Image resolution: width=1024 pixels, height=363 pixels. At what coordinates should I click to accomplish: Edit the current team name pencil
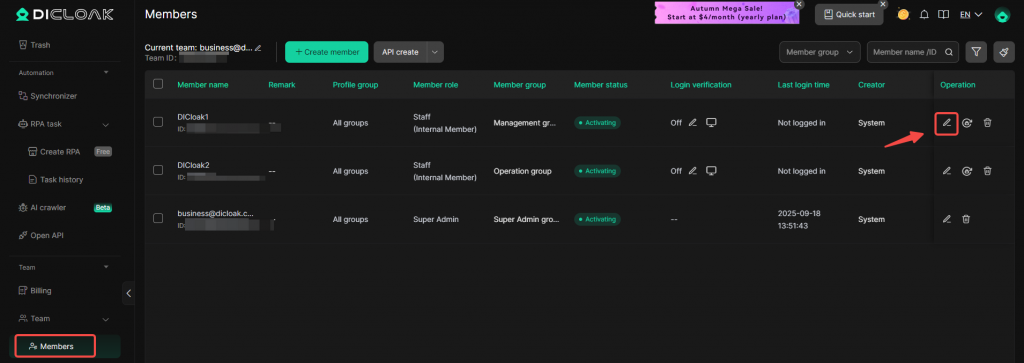tap(258, 48)
